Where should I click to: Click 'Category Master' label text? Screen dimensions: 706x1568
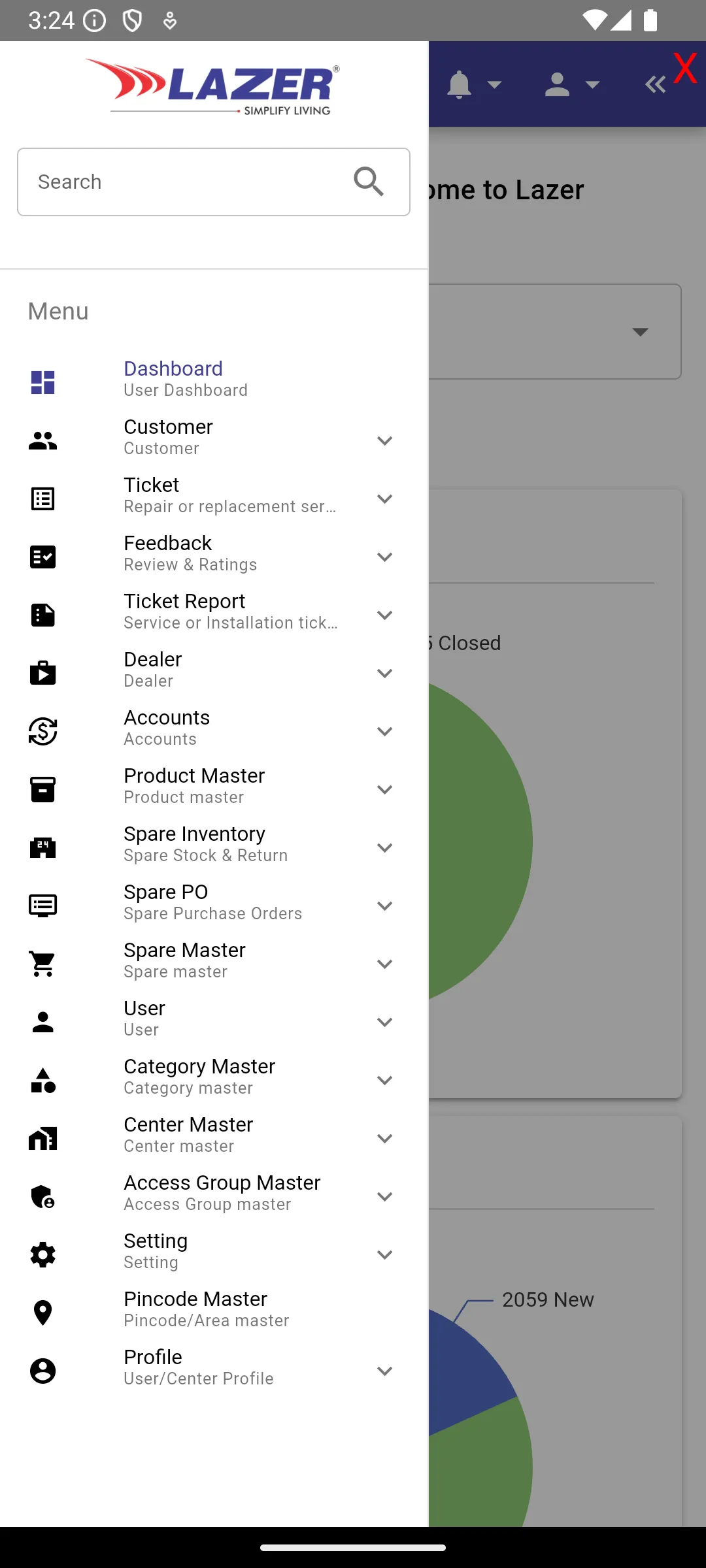point(199,1066)
